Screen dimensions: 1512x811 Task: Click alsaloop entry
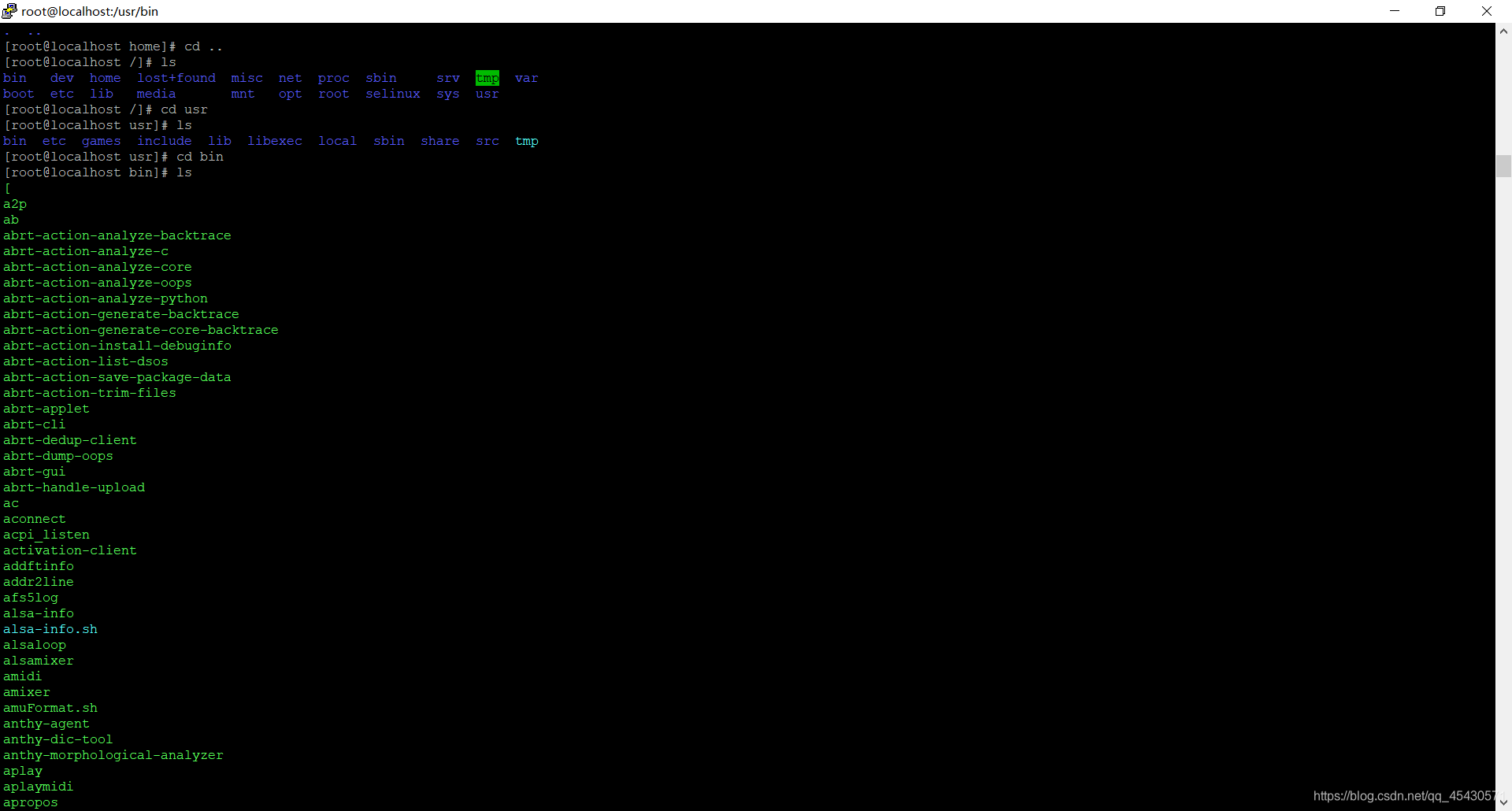point(35,645)
